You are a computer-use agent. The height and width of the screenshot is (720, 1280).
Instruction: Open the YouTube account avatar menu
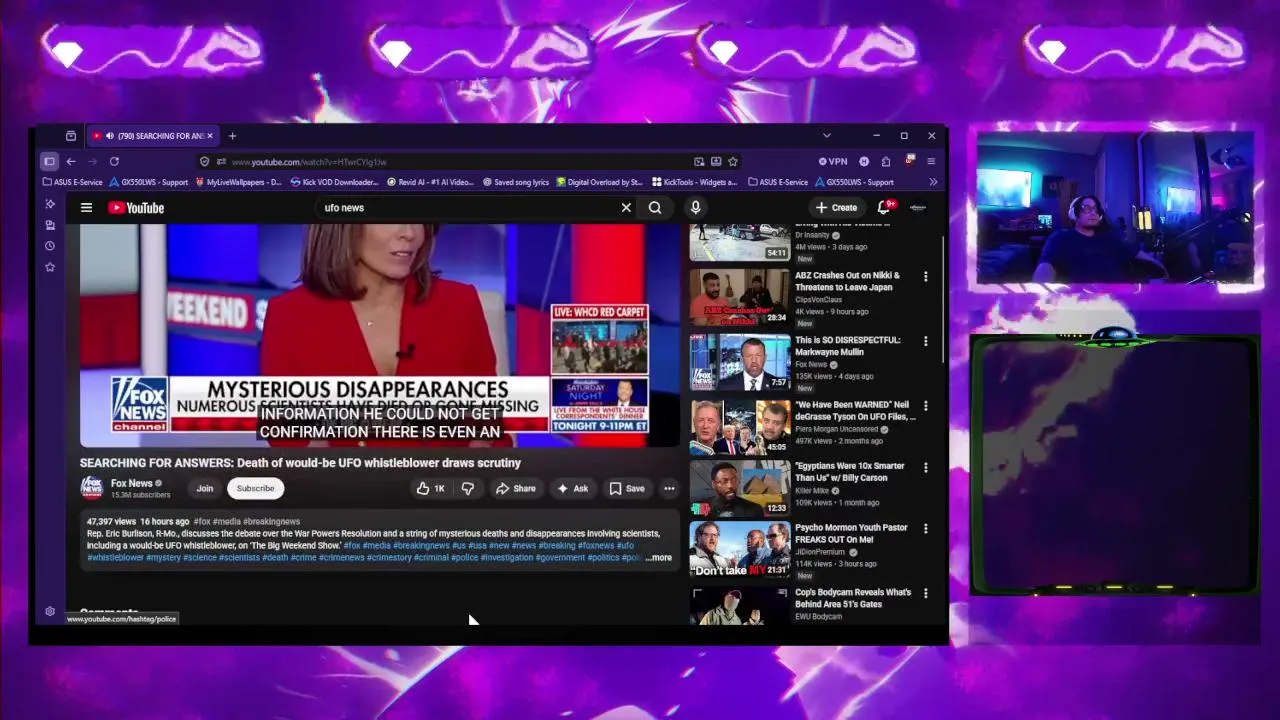918,208
